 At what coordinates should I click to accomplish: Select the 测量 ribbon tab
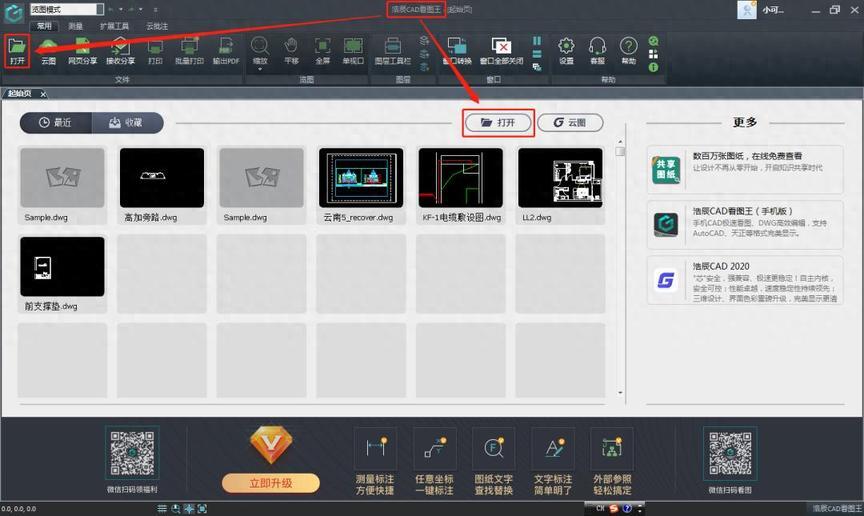pos(75,26)
